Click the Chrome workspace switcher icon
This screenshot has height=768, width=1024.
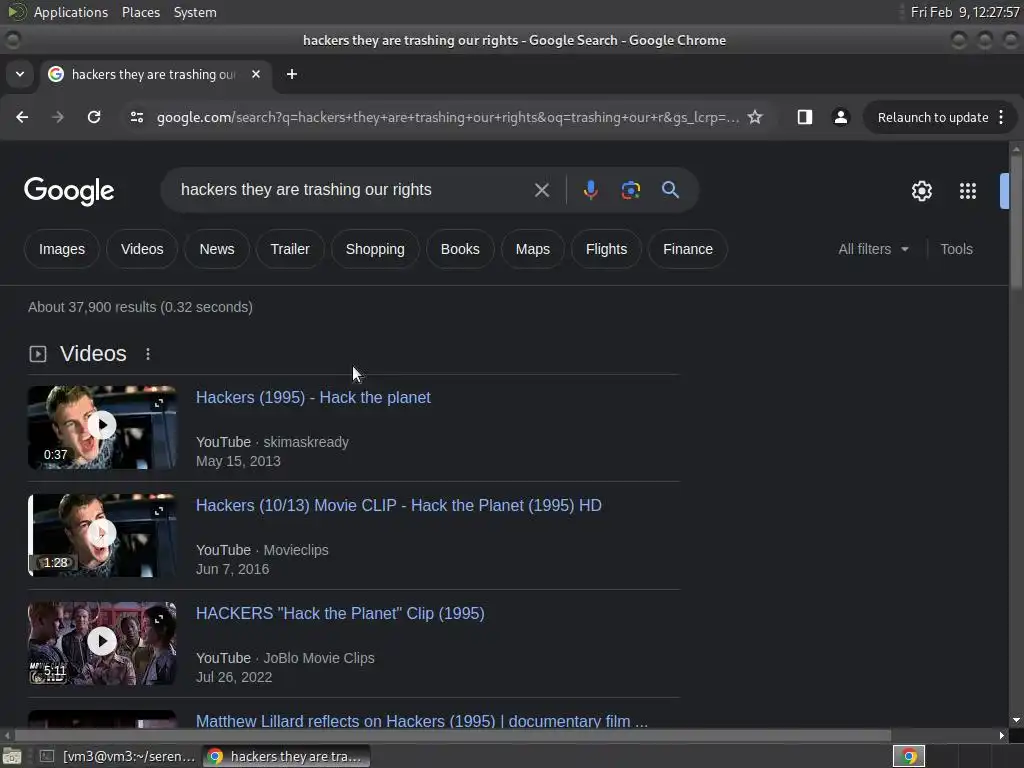click(x=909, y=756)
